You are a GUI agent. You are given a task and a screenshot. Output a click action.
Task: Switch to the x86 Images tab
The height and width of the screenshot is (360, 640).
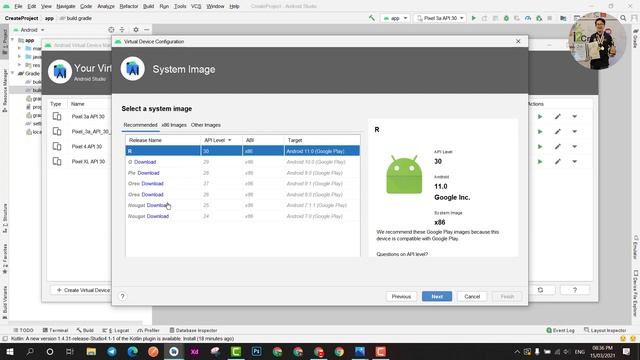pyautogui.click(x=174, y=125)
